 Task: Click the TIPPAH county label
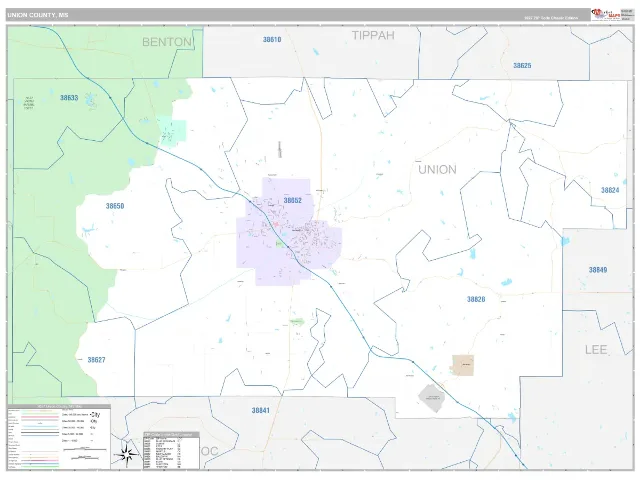point(373,36)
